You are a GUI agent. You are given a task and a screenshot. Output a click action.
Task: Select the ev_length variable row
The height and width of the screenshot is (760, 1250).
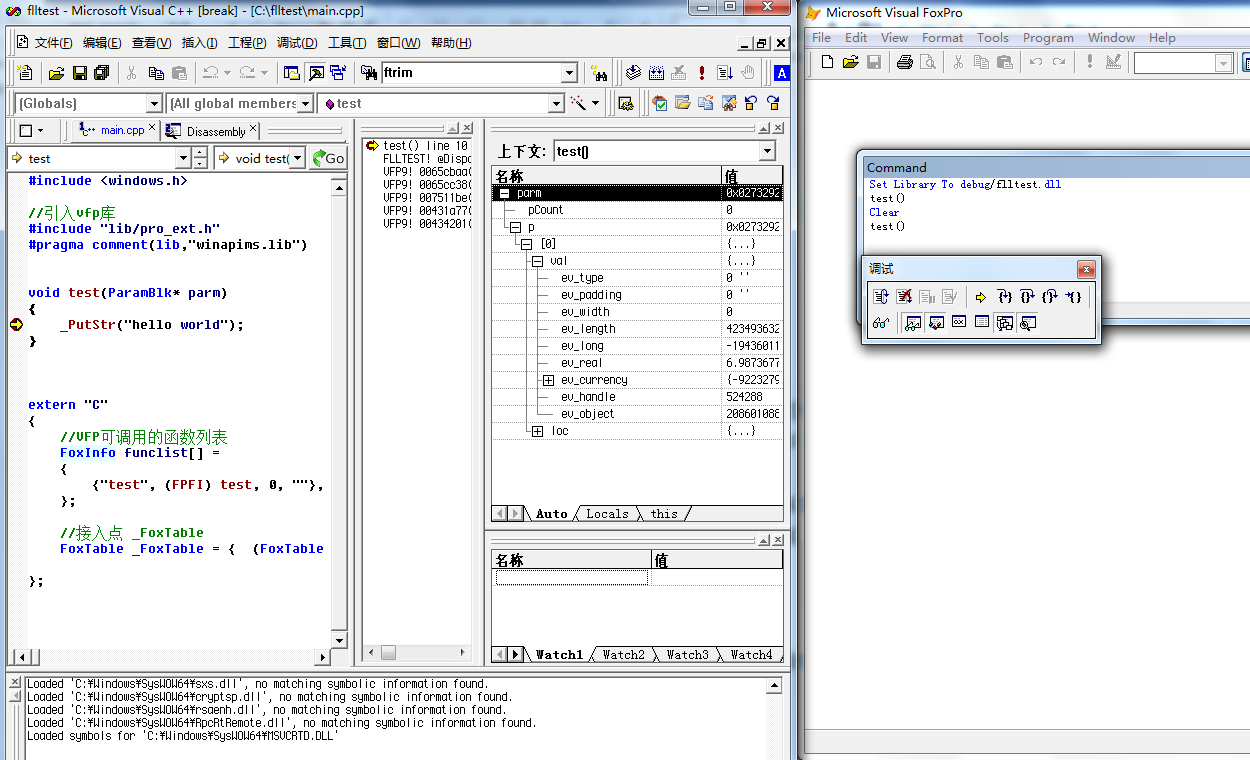click(637, 329)
